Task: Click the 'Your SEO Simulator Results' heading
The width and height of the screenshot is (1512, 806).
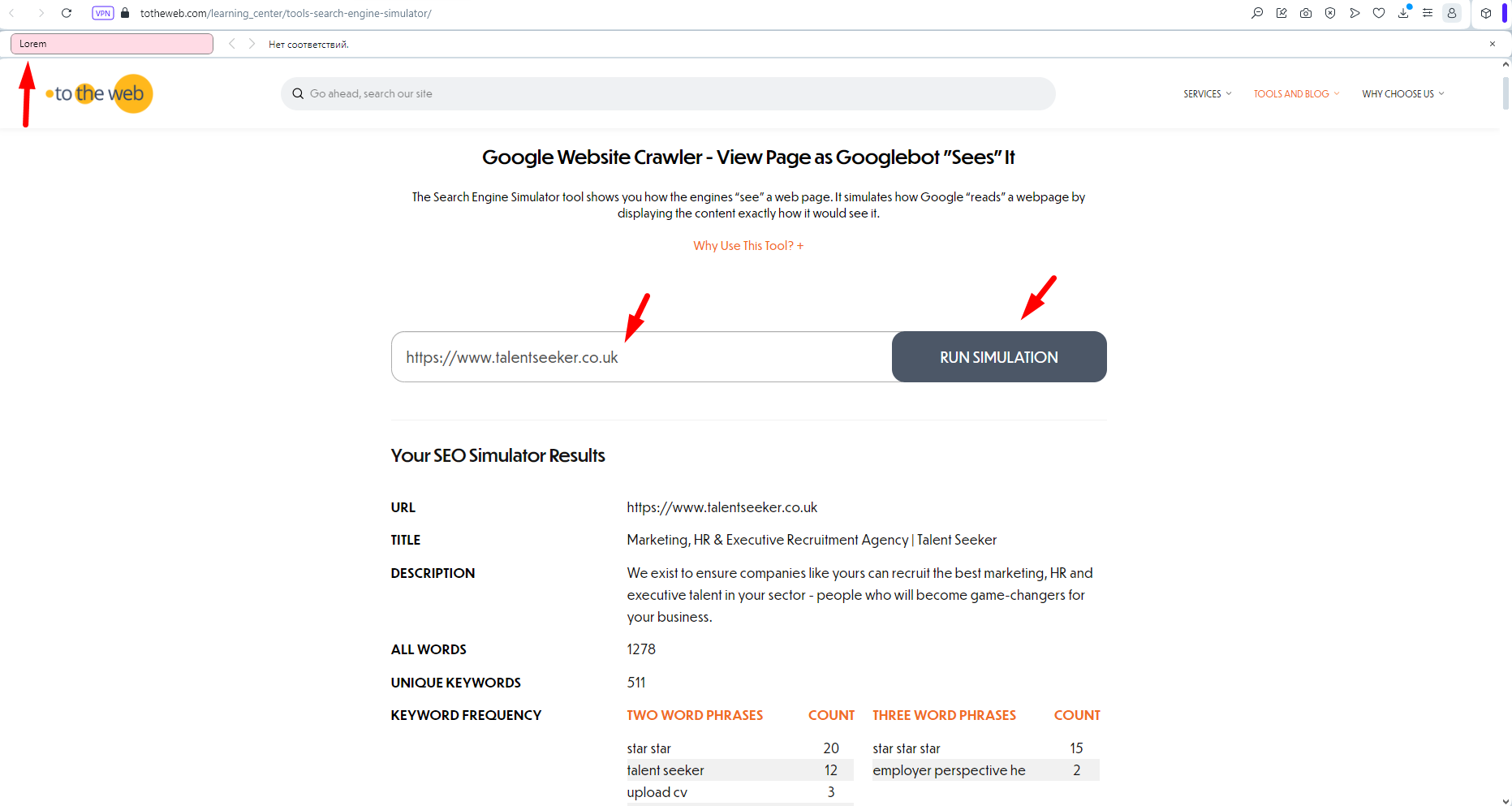Action: tap(498, 455)
